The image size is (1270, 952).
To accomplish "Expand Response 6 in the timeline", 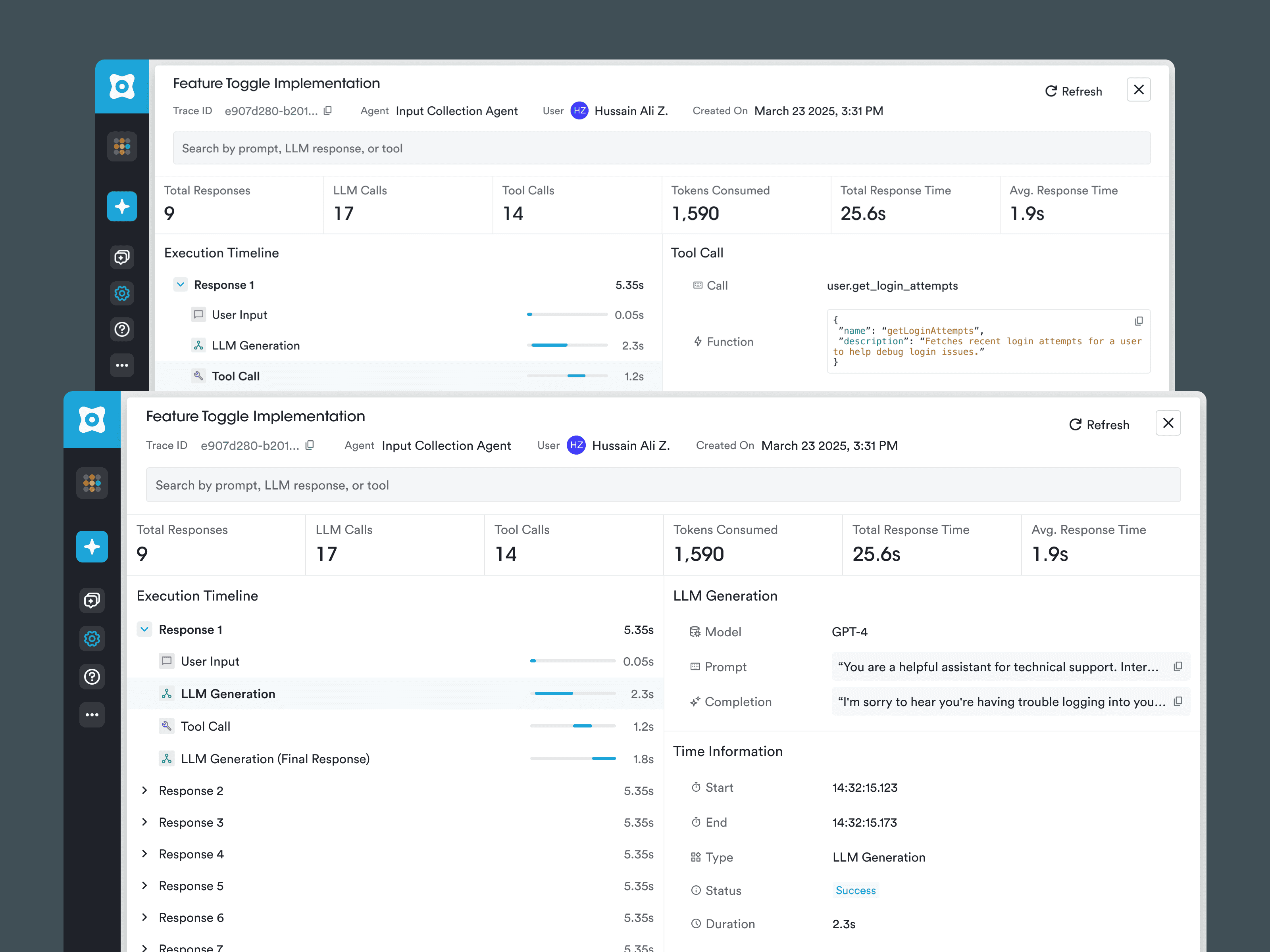I will (145, 917).
